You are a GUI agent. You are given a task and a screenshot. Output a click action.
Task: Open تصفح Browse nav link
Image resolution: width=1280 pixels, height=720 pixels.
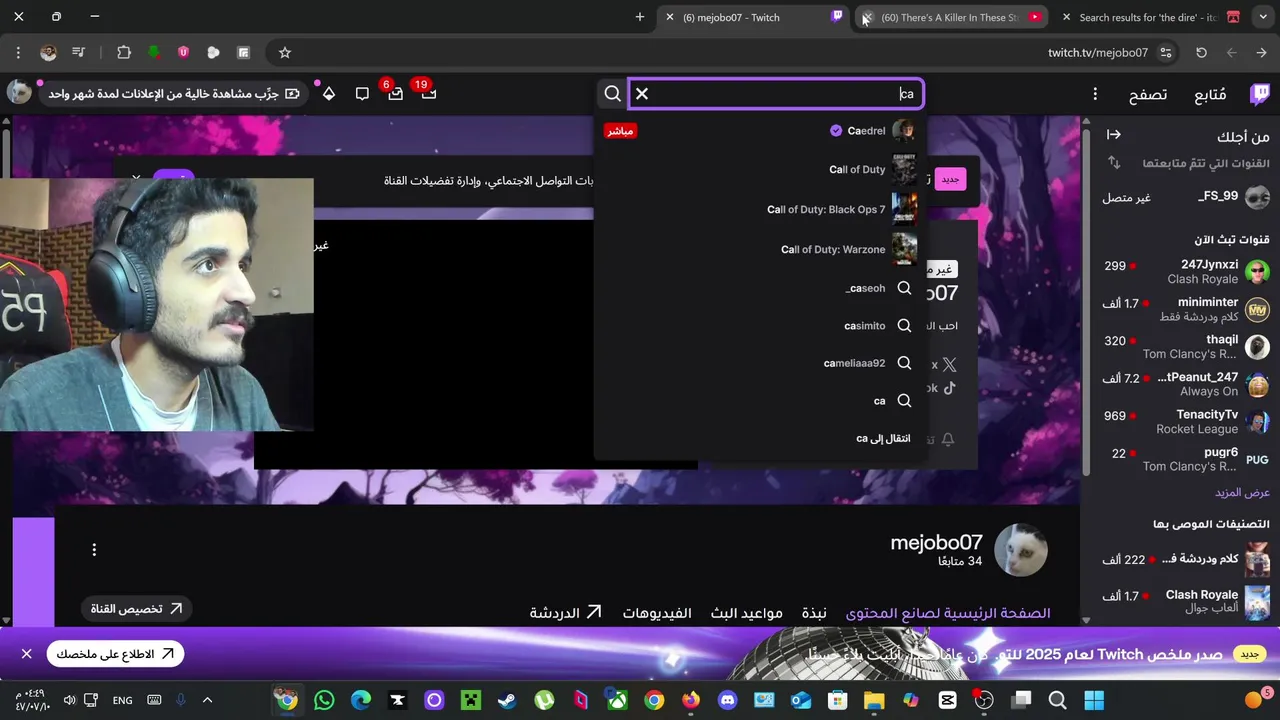tap(1148, 95)
